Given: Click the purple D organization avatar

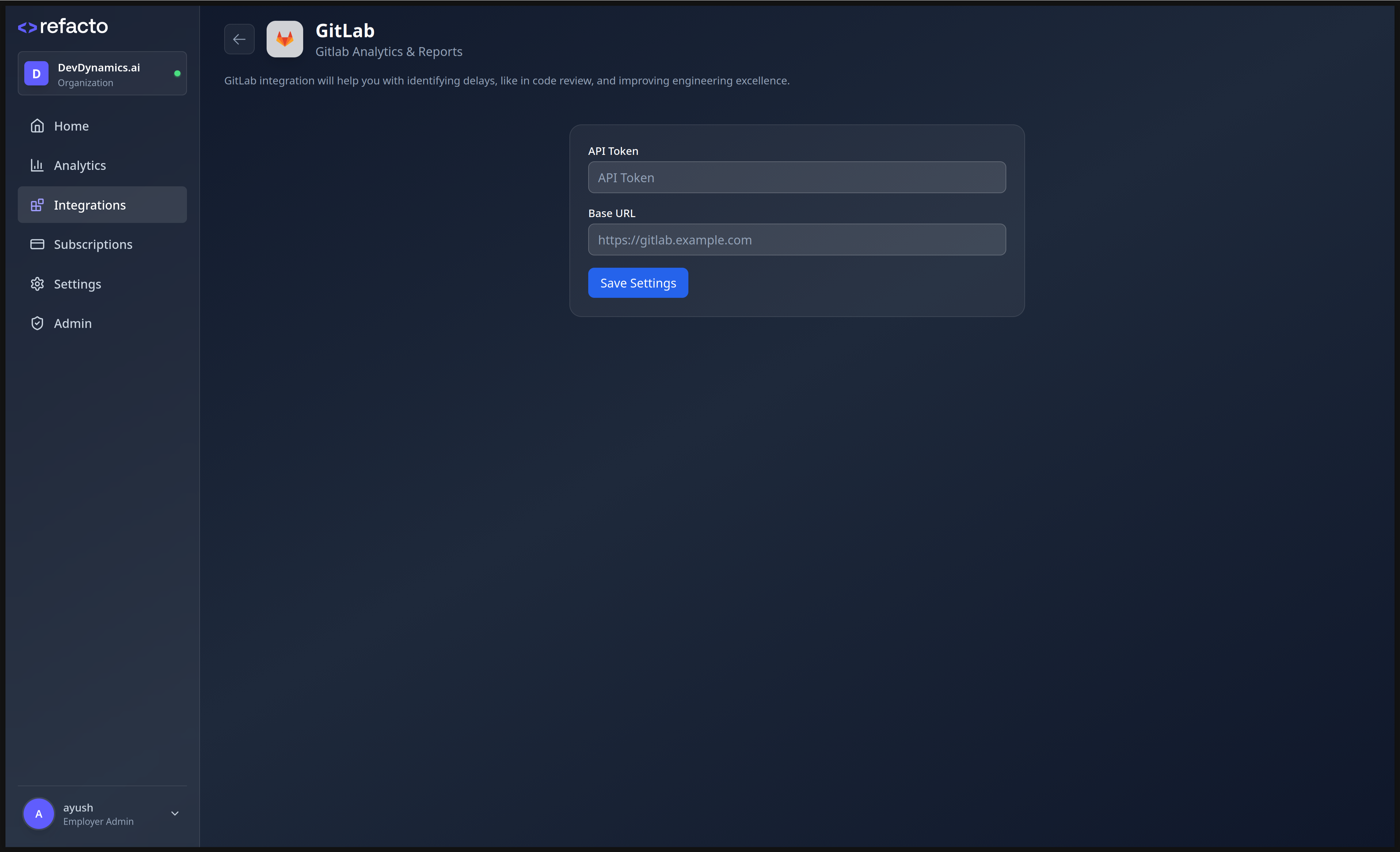Looking at the screenshot, I should (36, 74).
